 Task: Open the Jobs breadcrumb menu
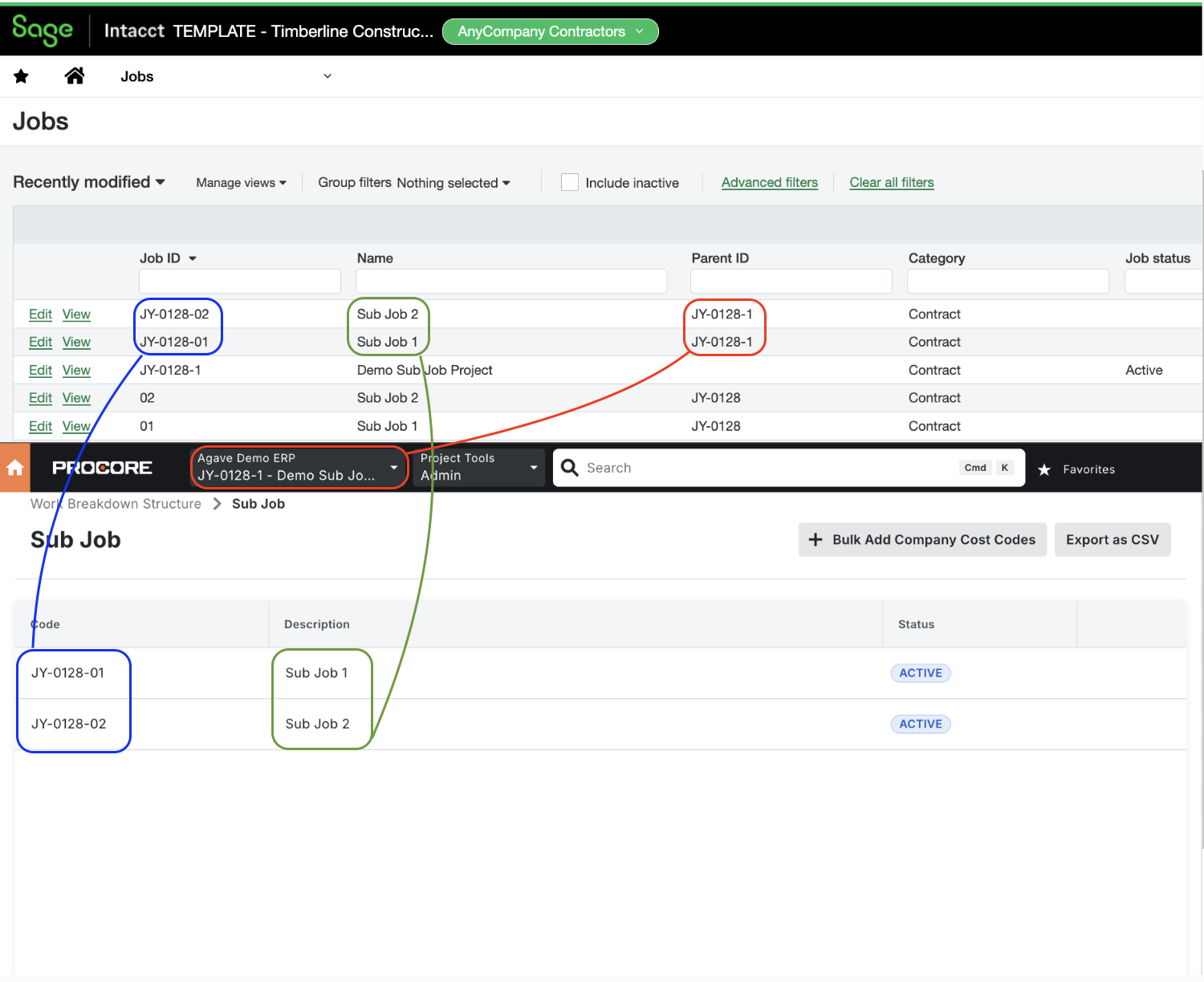pos(327,75)
